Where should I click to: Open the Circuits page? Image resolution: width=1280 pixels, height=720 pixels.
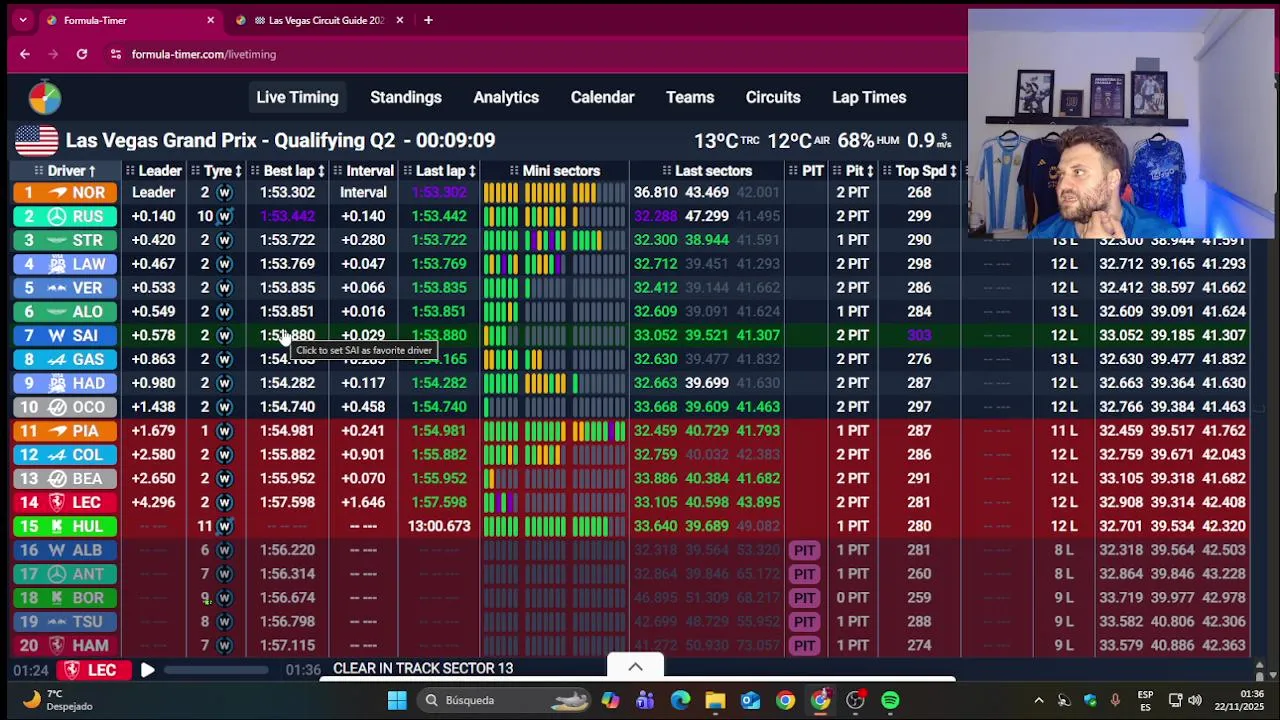tap(773, 97)
